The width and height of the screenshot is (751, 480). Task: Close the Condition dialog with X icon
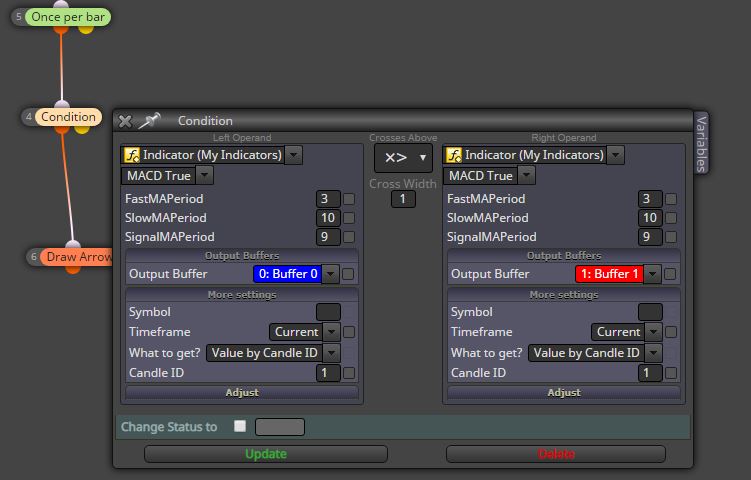pyautogui.click(x=125, y=121)
